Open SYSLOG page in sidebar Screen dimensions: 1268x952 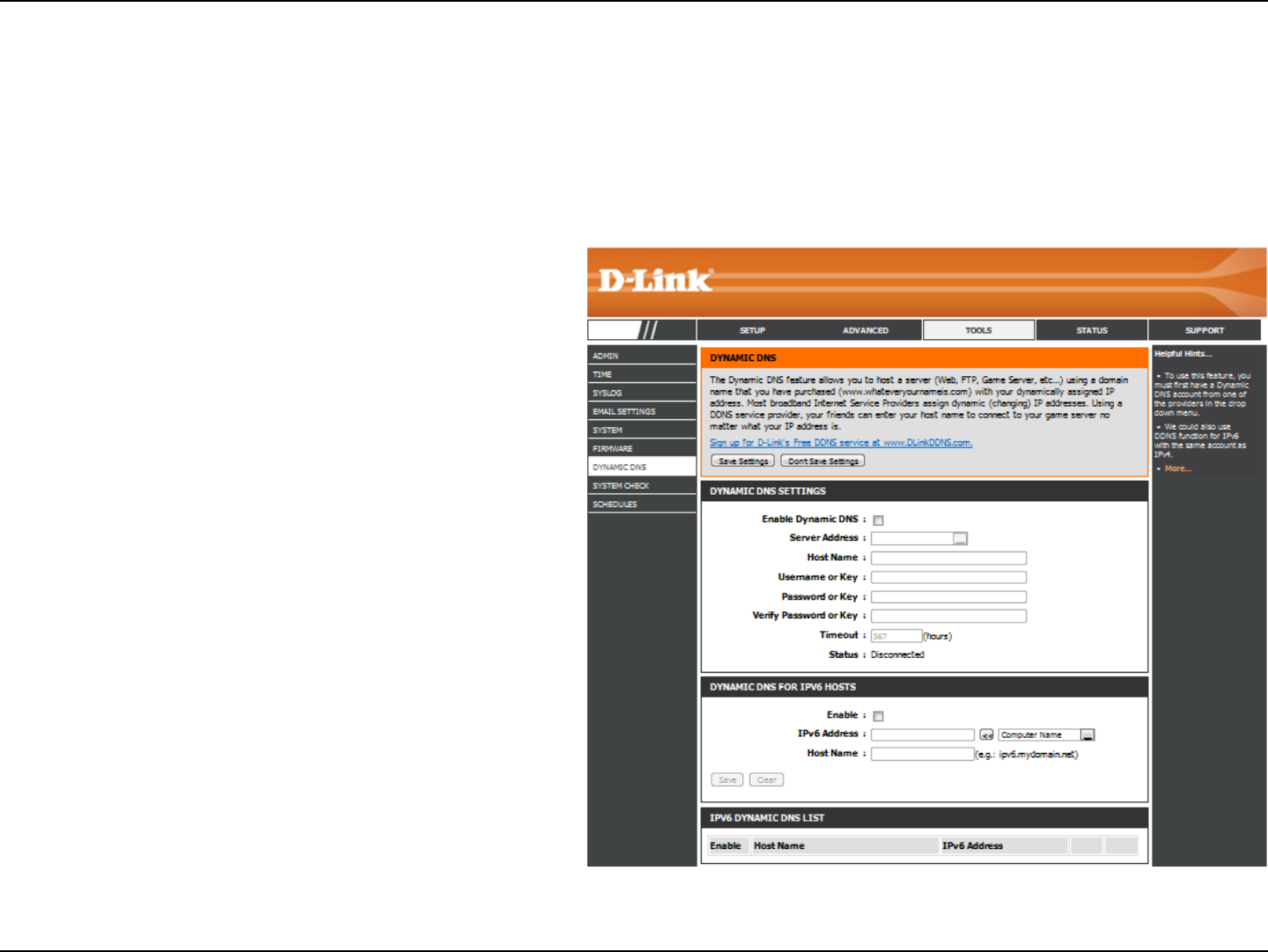pos(642,393)
